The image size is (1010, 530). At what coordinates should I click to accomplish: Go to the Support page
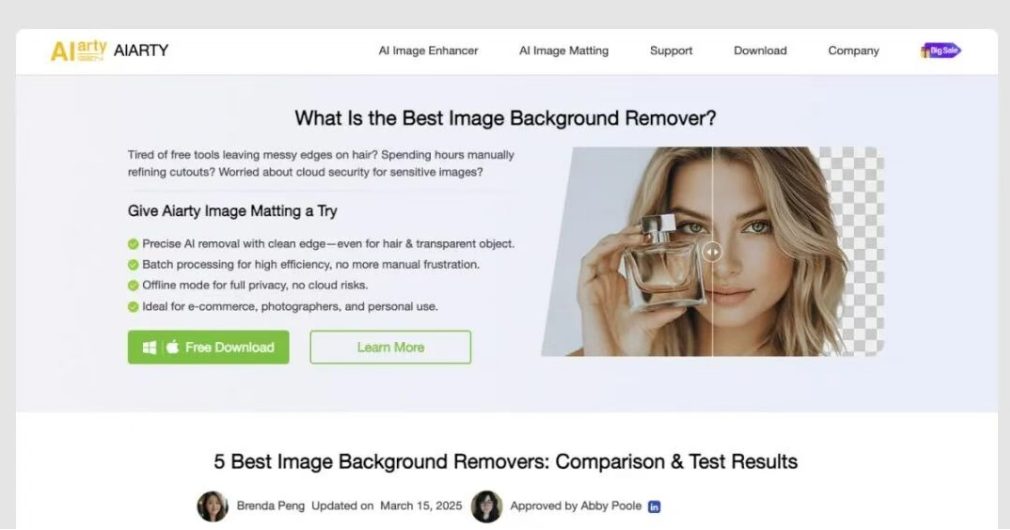point(671,51)
